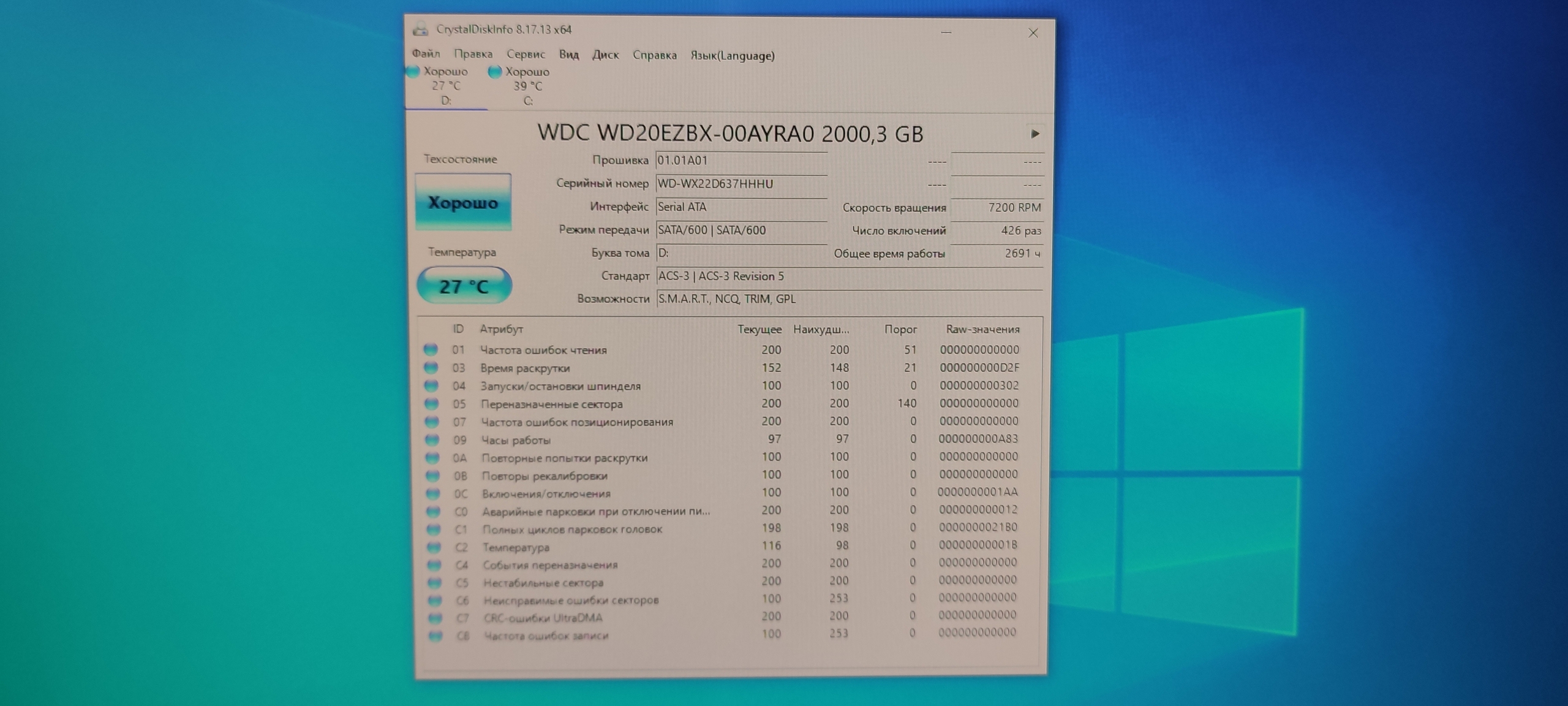The width and height of the screenshot is (1568, 706).
Task: Click status orb for attribute 01 read errors
Action: (x=431, y=349)
